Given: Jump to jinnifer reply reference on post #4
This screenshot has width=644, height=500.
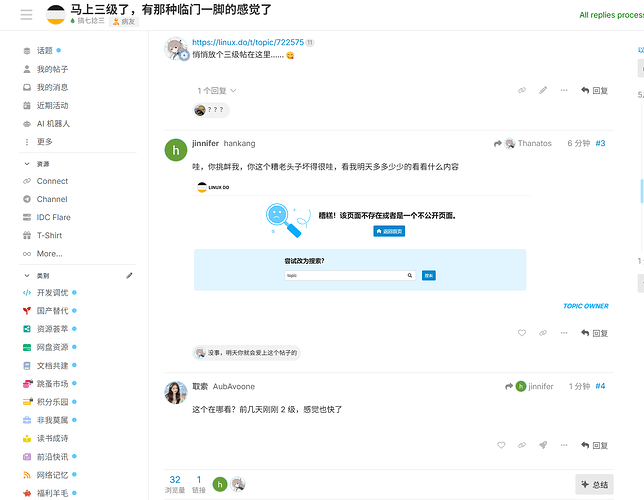Looking at the screenshot, I should point(529,386).
